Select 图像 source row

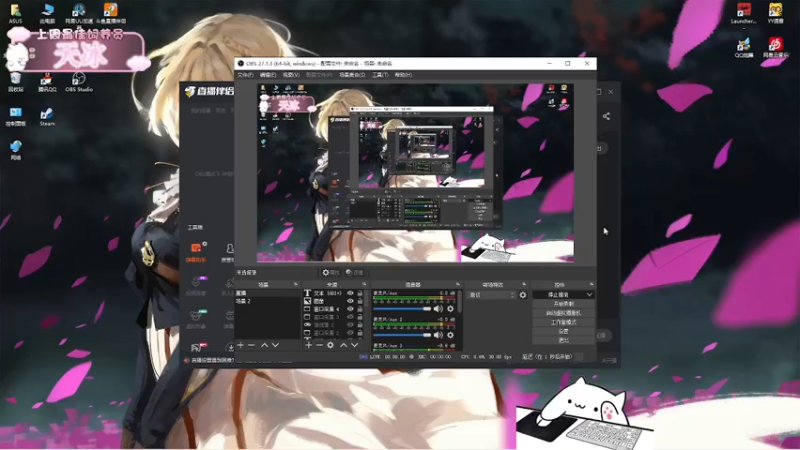coord(335,301)
